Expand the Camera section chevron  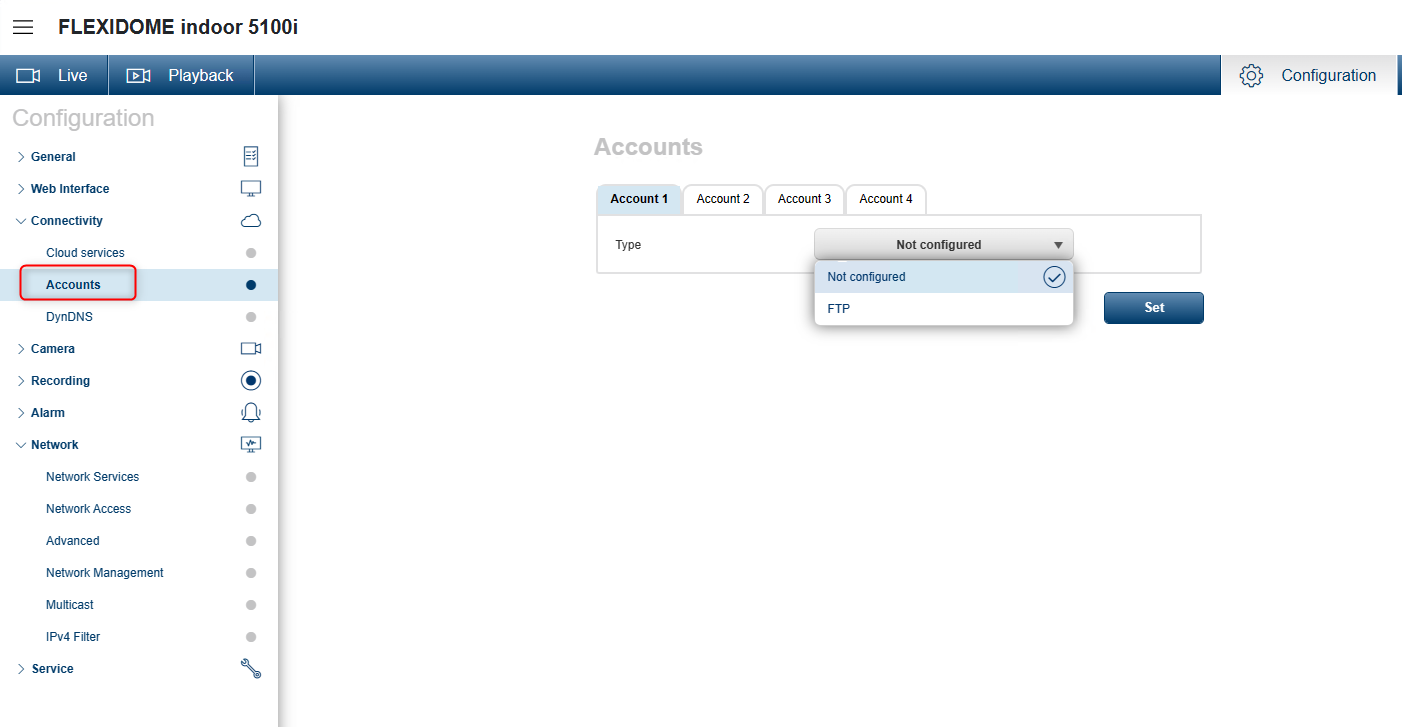pyautogui.click(x=21, y=349)
